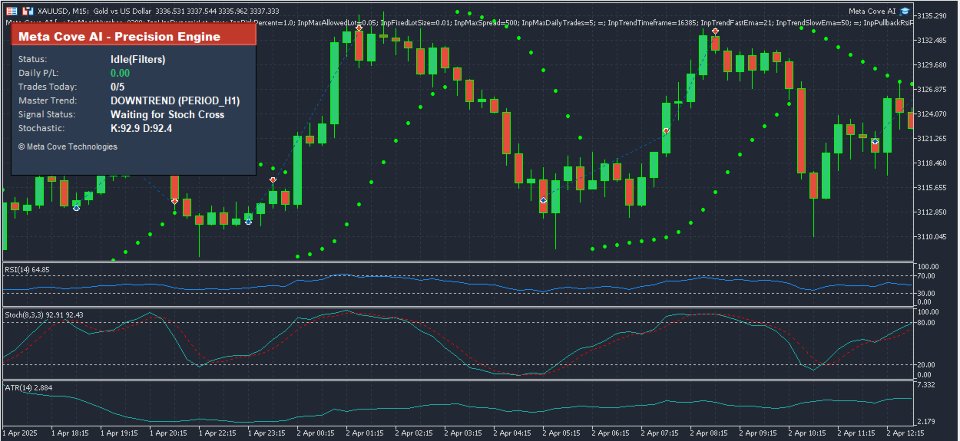
Task: Click the Meta Cove AI expert hat icon
Action: coord(904,11)
